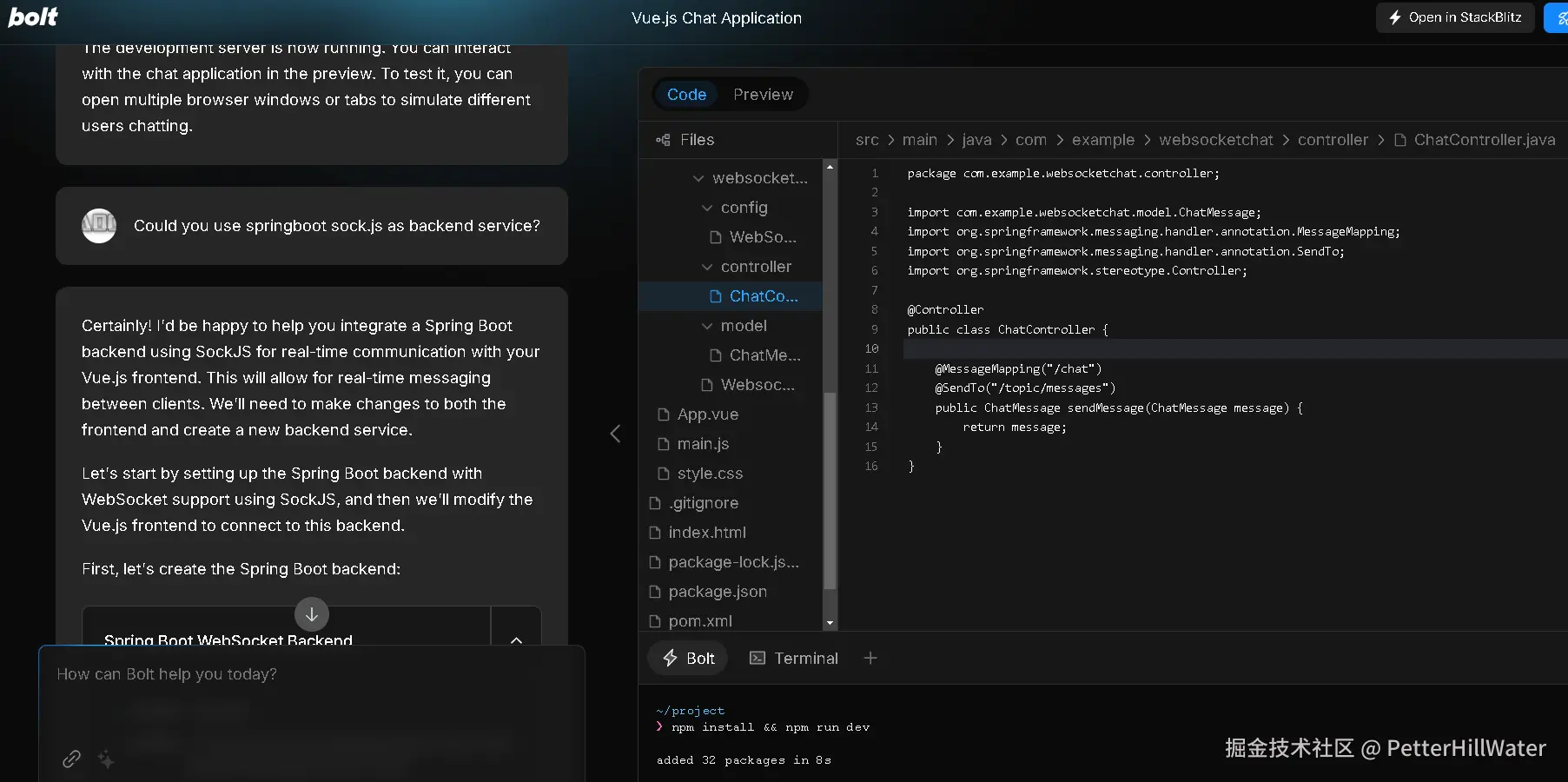The height and width of the screenshot is (782, 1568).
Task: Click the 'npm install && npm run dev' command
Action: (771, 727)
